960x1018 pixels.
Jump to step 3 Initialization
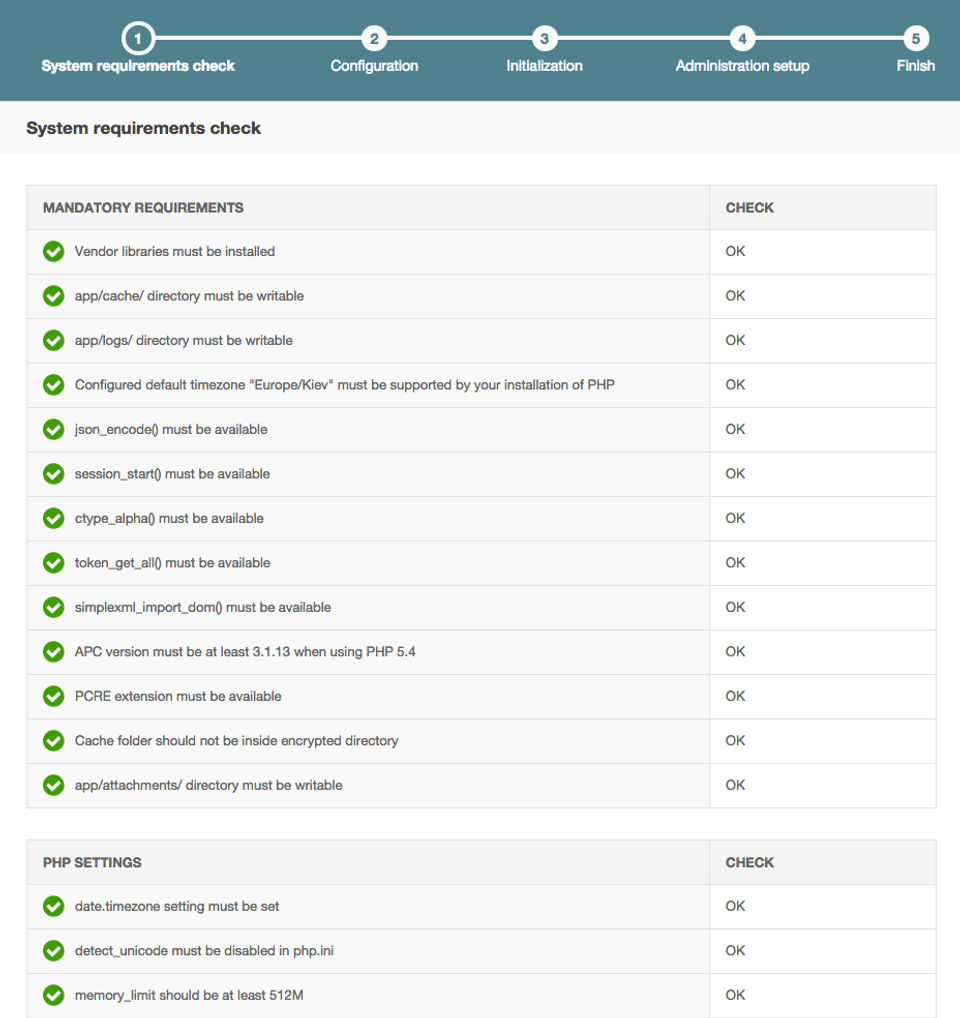click(544, 39)
